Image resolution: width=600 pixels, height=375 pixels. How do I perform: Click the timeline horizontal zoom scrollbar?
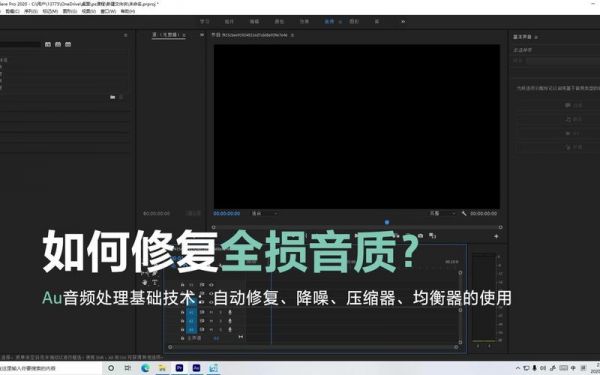pos(313,347)
